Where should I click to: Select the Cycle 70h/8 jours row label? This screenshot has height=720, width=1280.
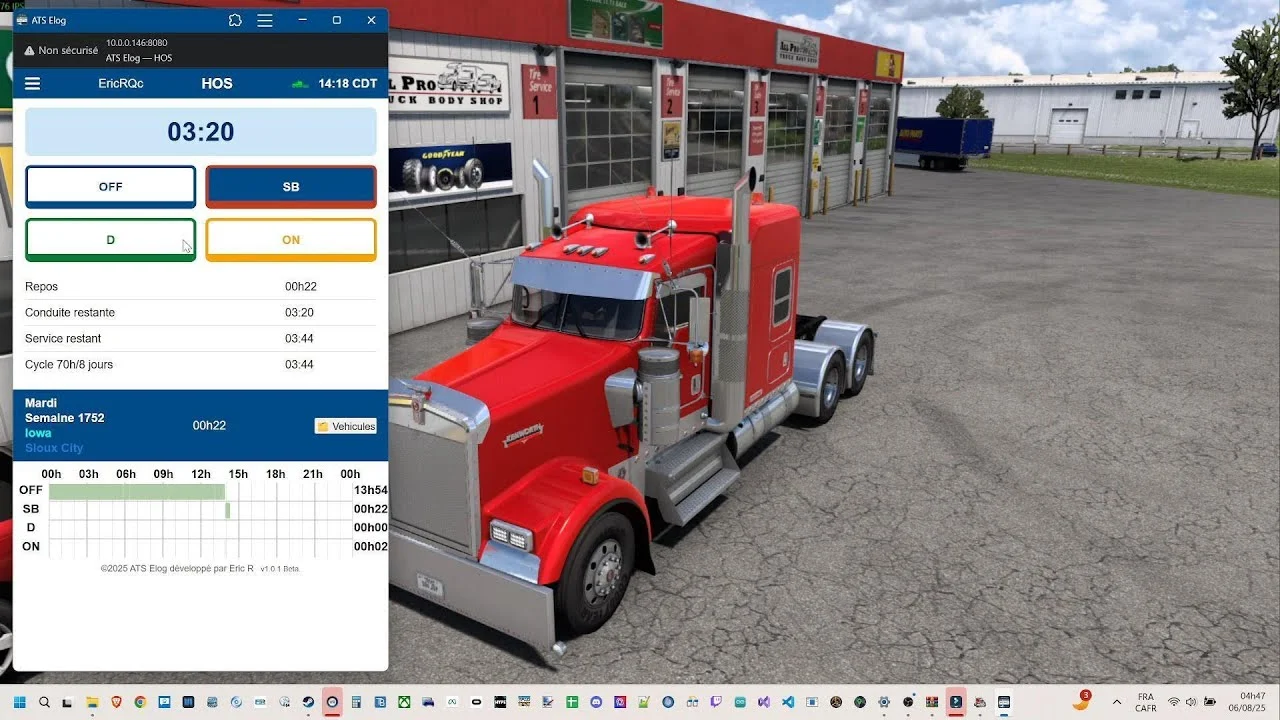69,365
